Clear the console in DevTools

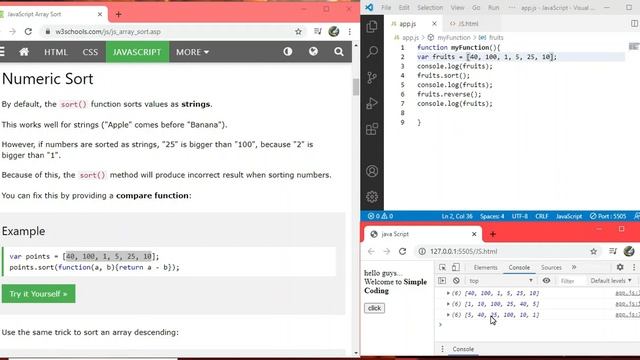click(x=456, y=281)
